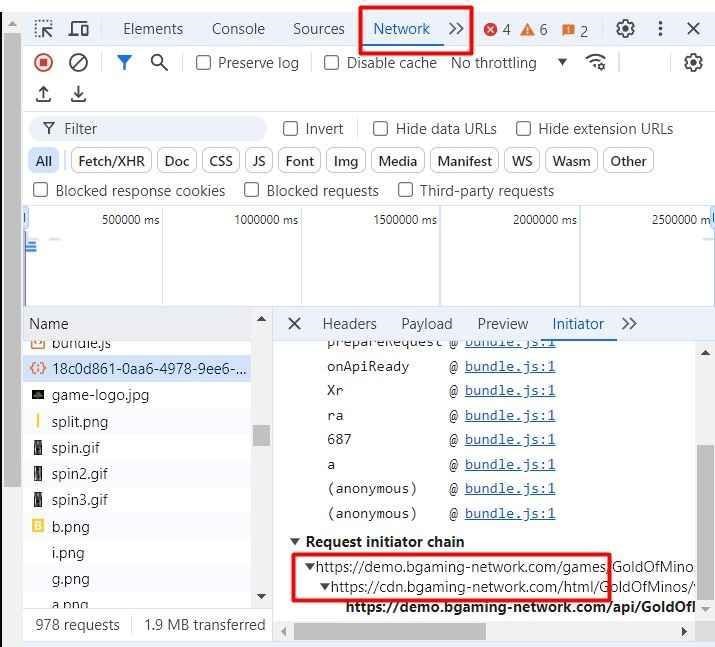Click the funnel filter icon
Viewport: 715px width, 647px height.
coord(124,63)
